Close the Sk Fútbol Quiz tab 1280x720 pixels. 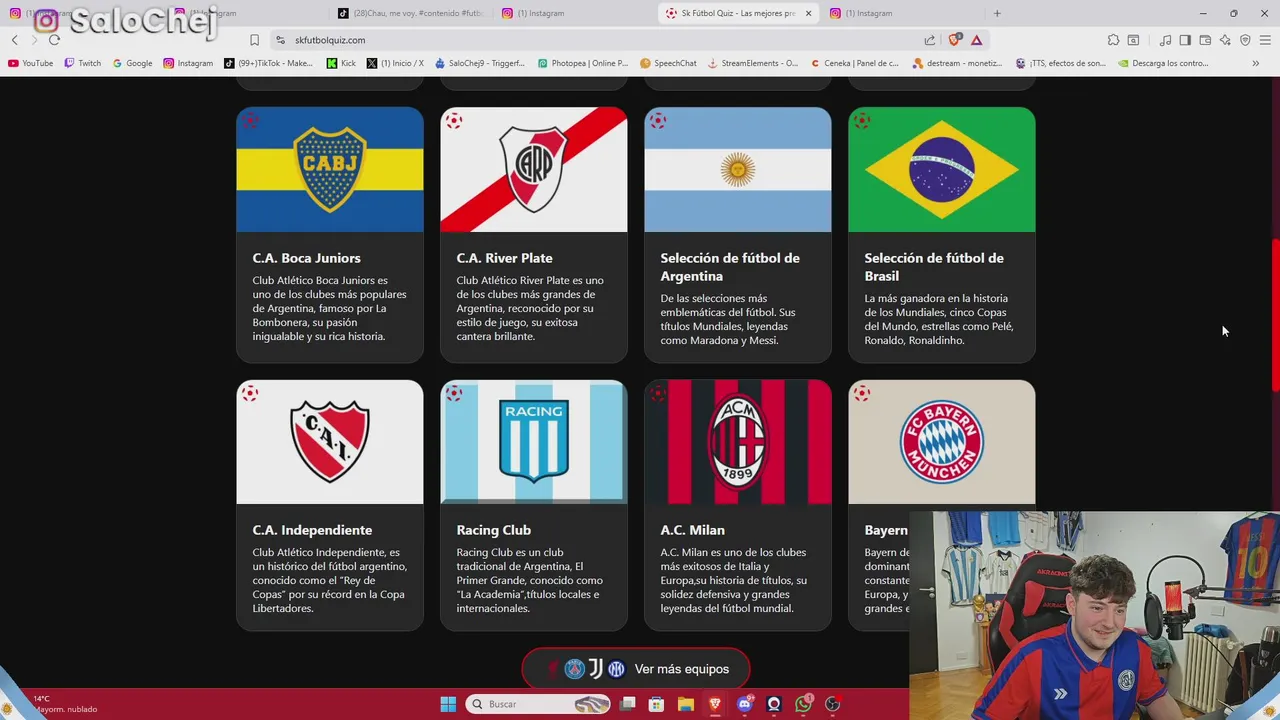click(x=808, y=13)
